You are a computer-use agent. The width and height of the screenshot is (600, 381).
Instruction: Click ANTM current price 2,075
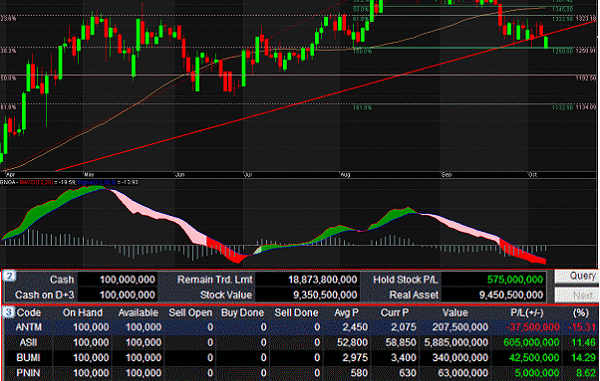click(x=404, y=327)
